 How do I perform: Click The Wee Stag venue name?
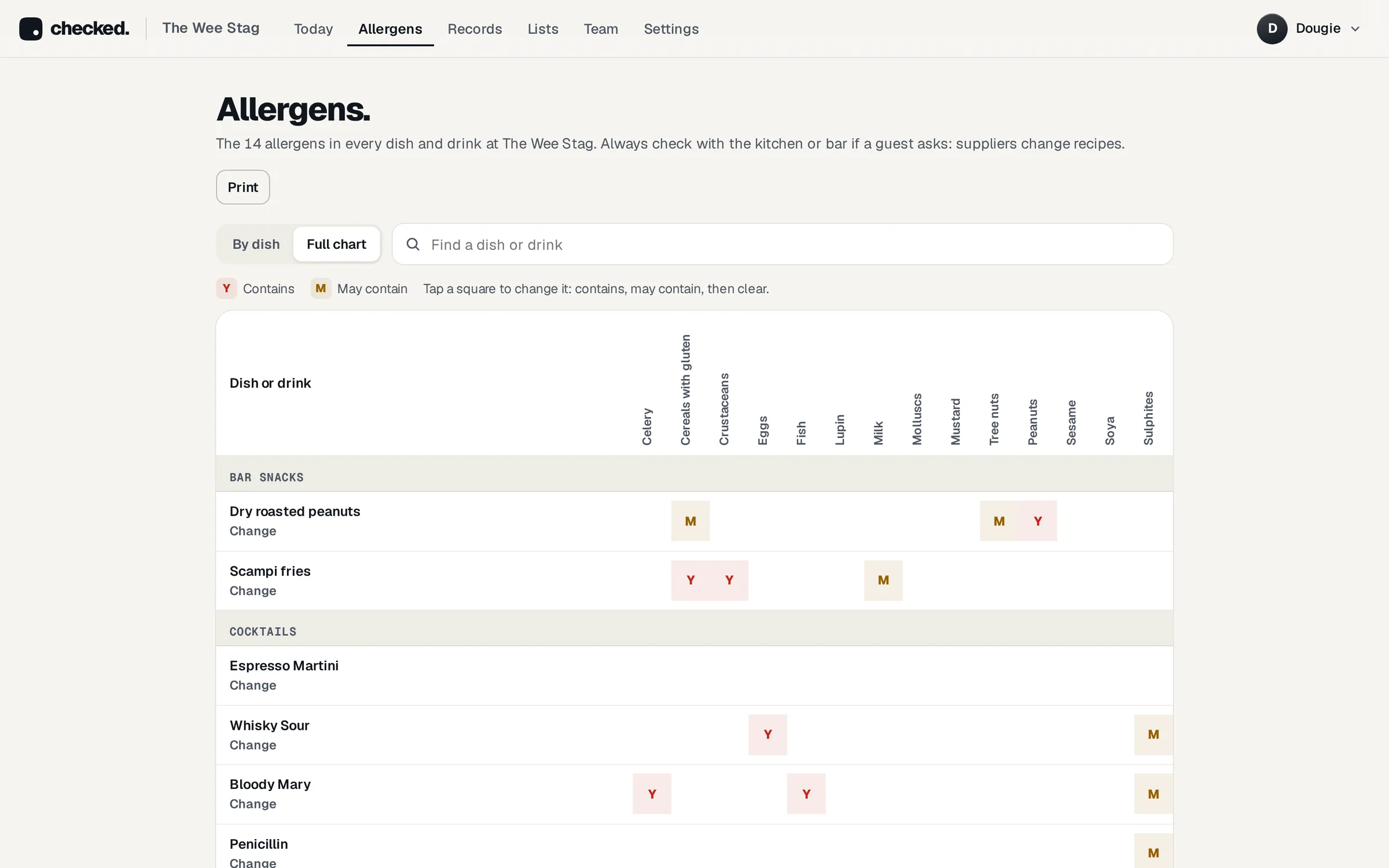[211, 28]
